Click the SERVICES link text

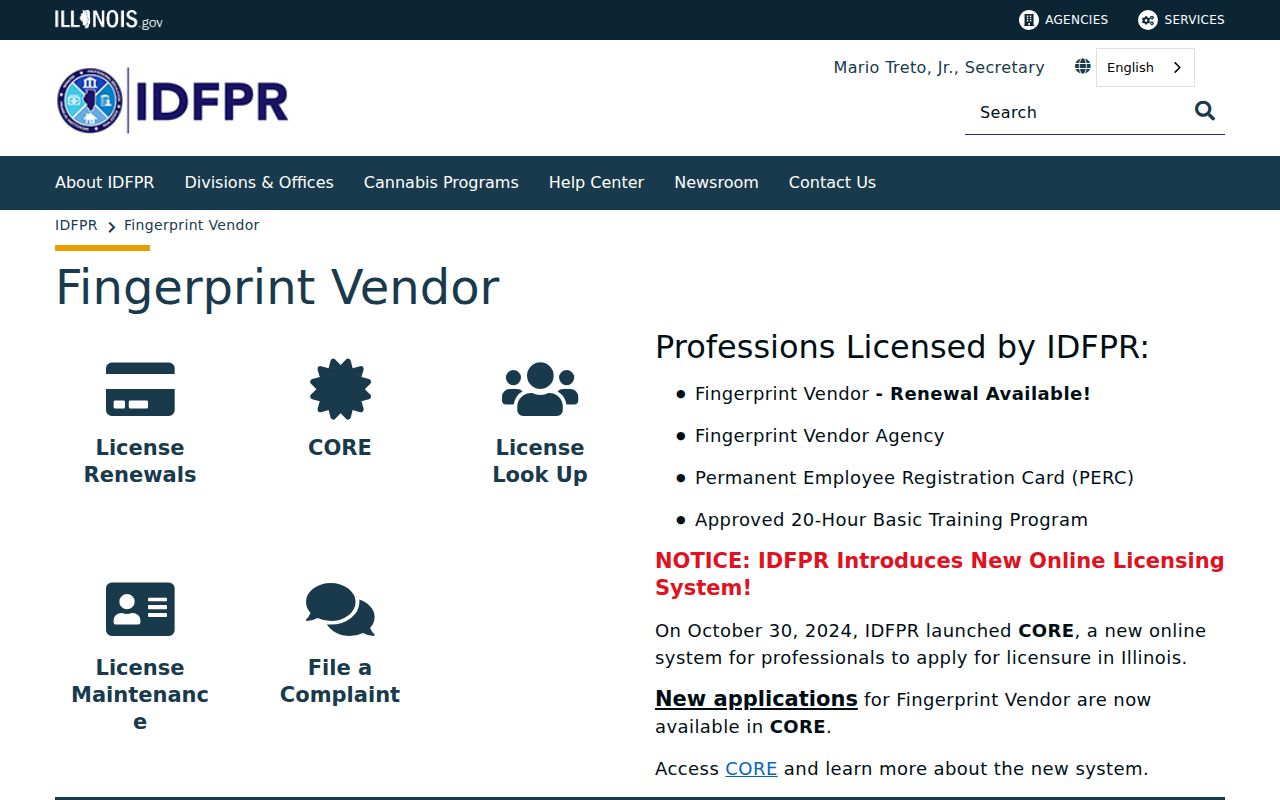(1194, 20)
